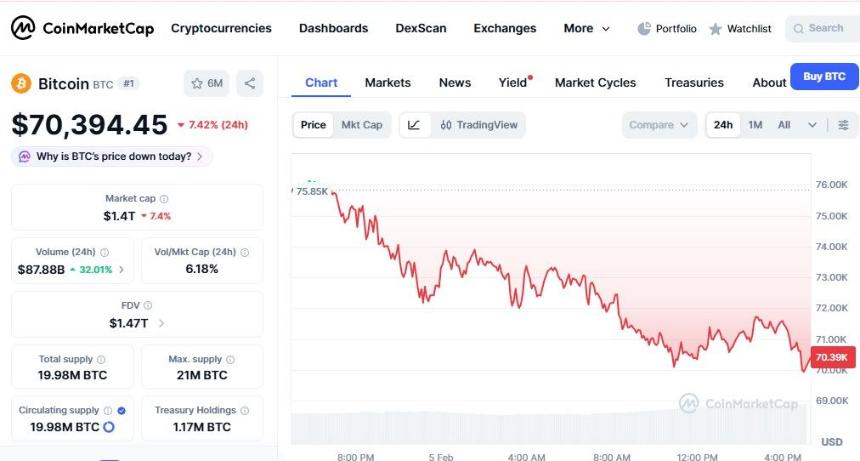Switch to TradingView chart mode

(x=479, y=125)
